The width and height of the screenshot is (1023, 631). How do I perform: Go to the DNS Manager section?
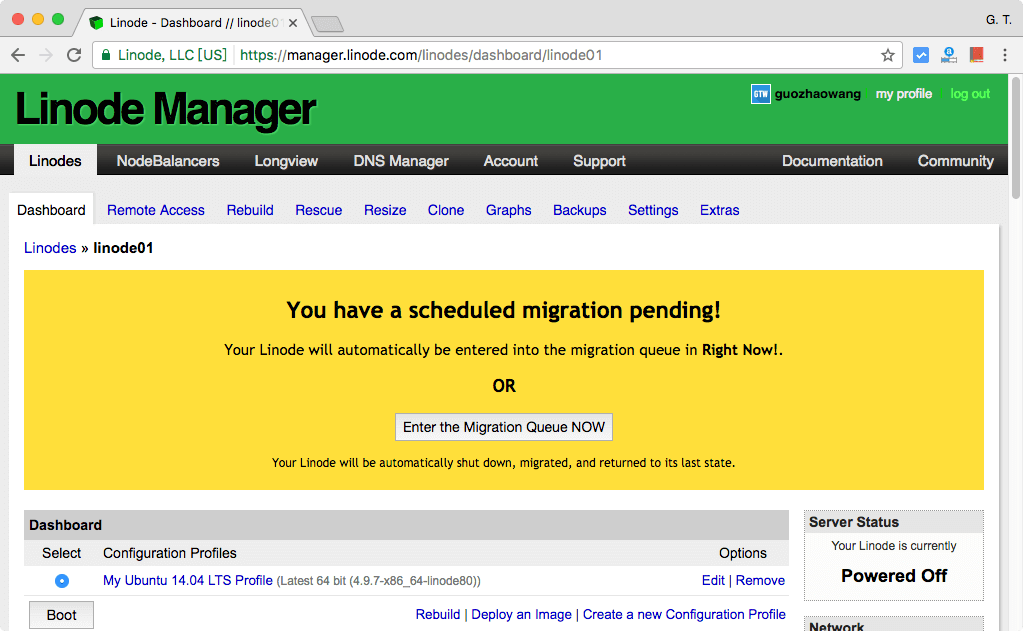(x=400, y=161)
